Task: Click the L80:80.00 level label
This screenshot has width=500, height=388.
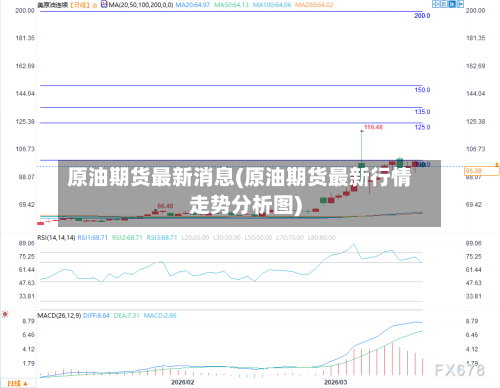Action: 321,238
